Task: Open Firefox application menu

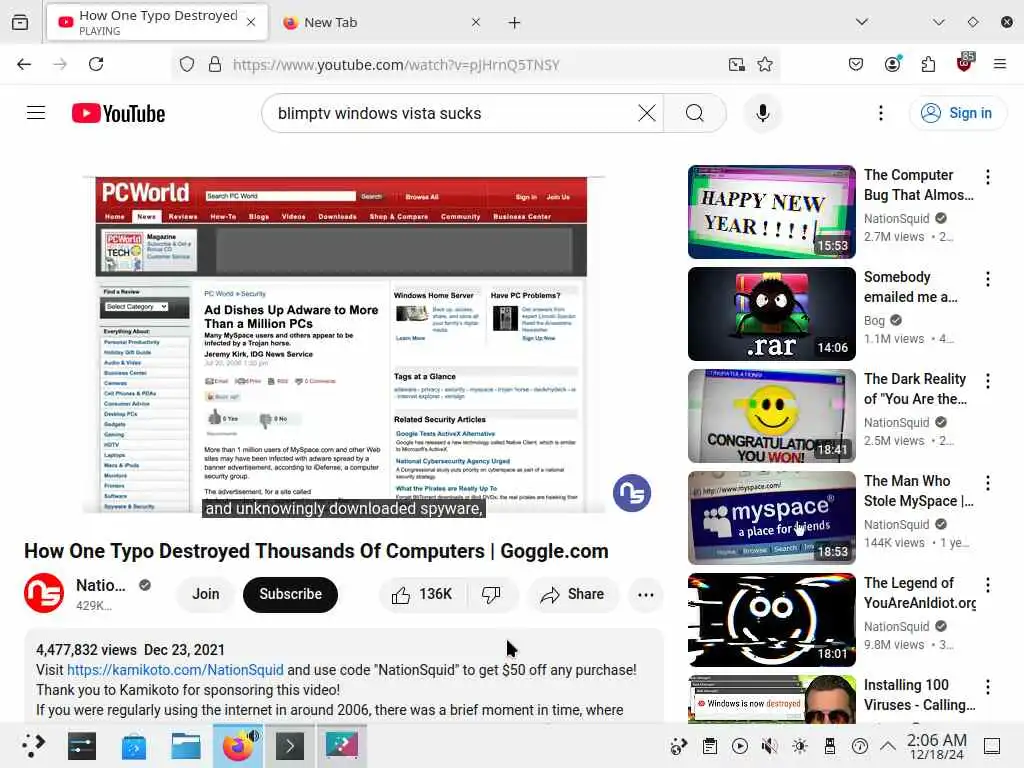Action: (1000, 64)
